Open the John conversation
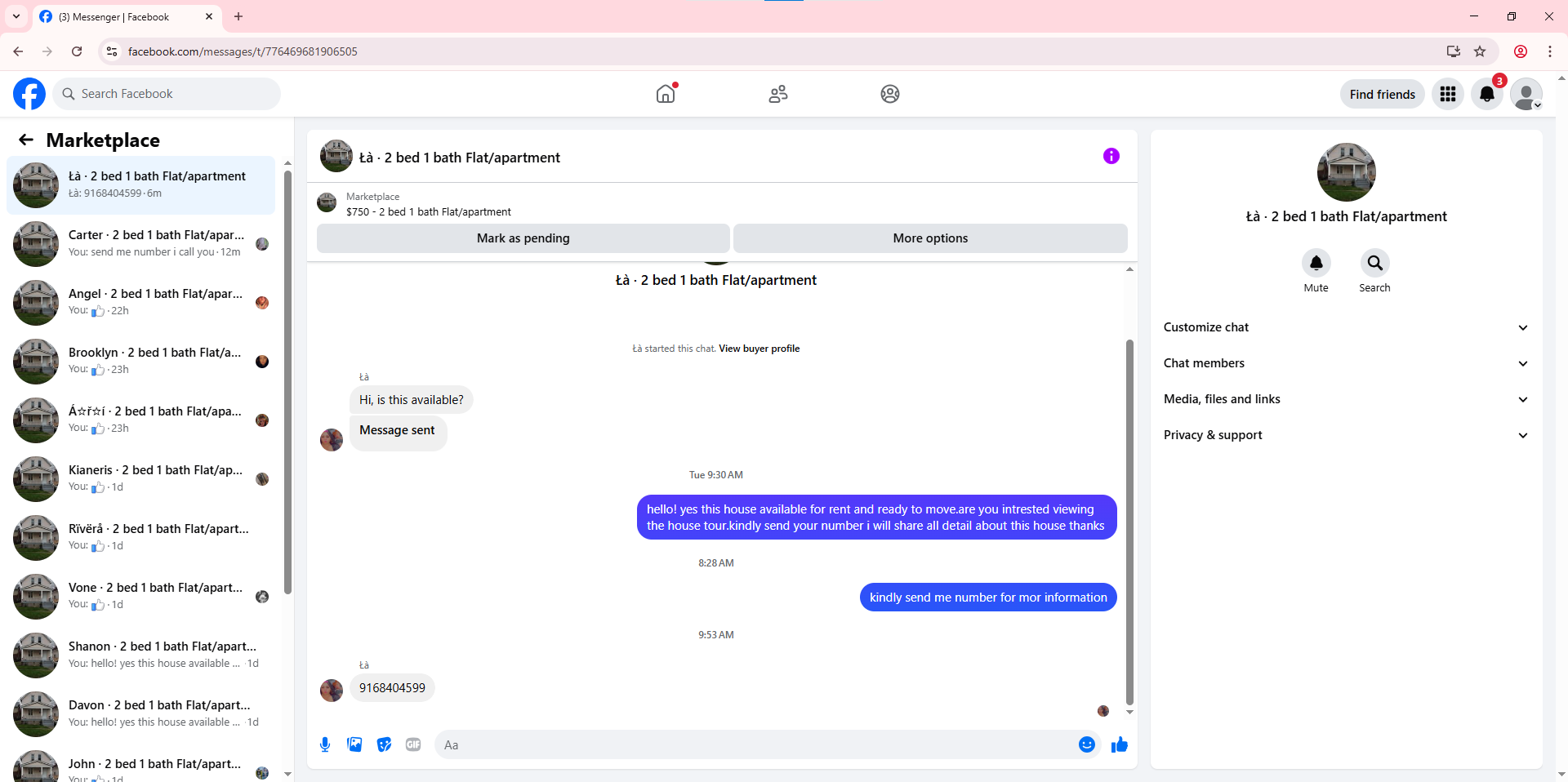Screen dimensions: 1568x782 tap(141, 765)
